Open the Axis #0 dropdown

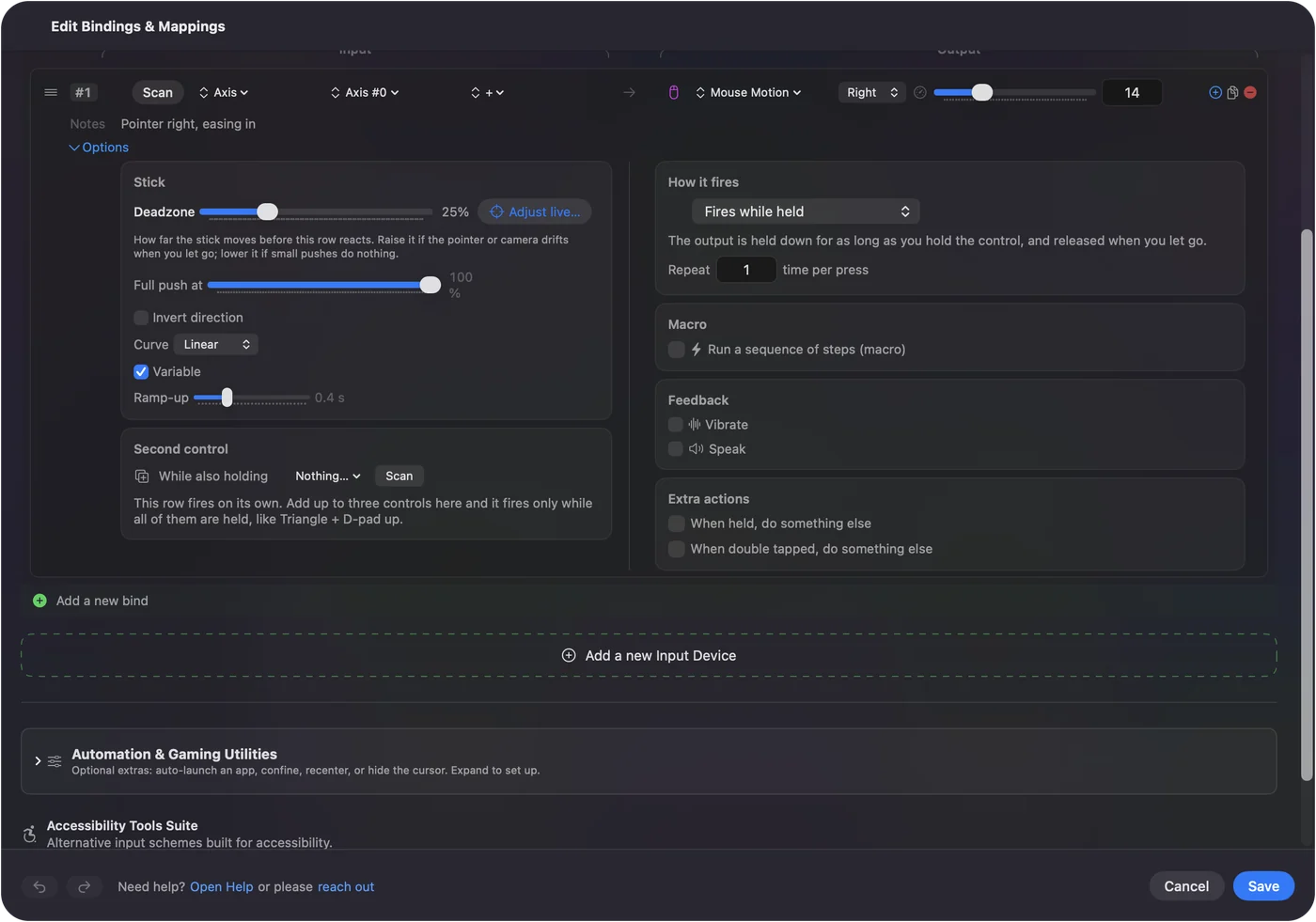tap(365, 92)
